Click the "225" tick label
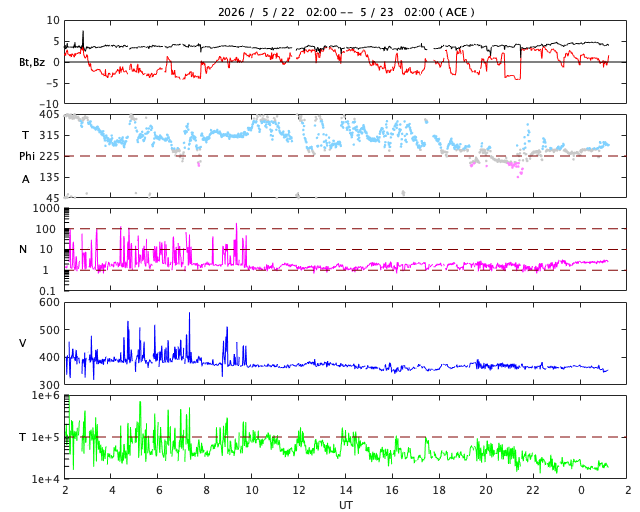The width and height of the screenshot is (640, 512). pos(49,156)
